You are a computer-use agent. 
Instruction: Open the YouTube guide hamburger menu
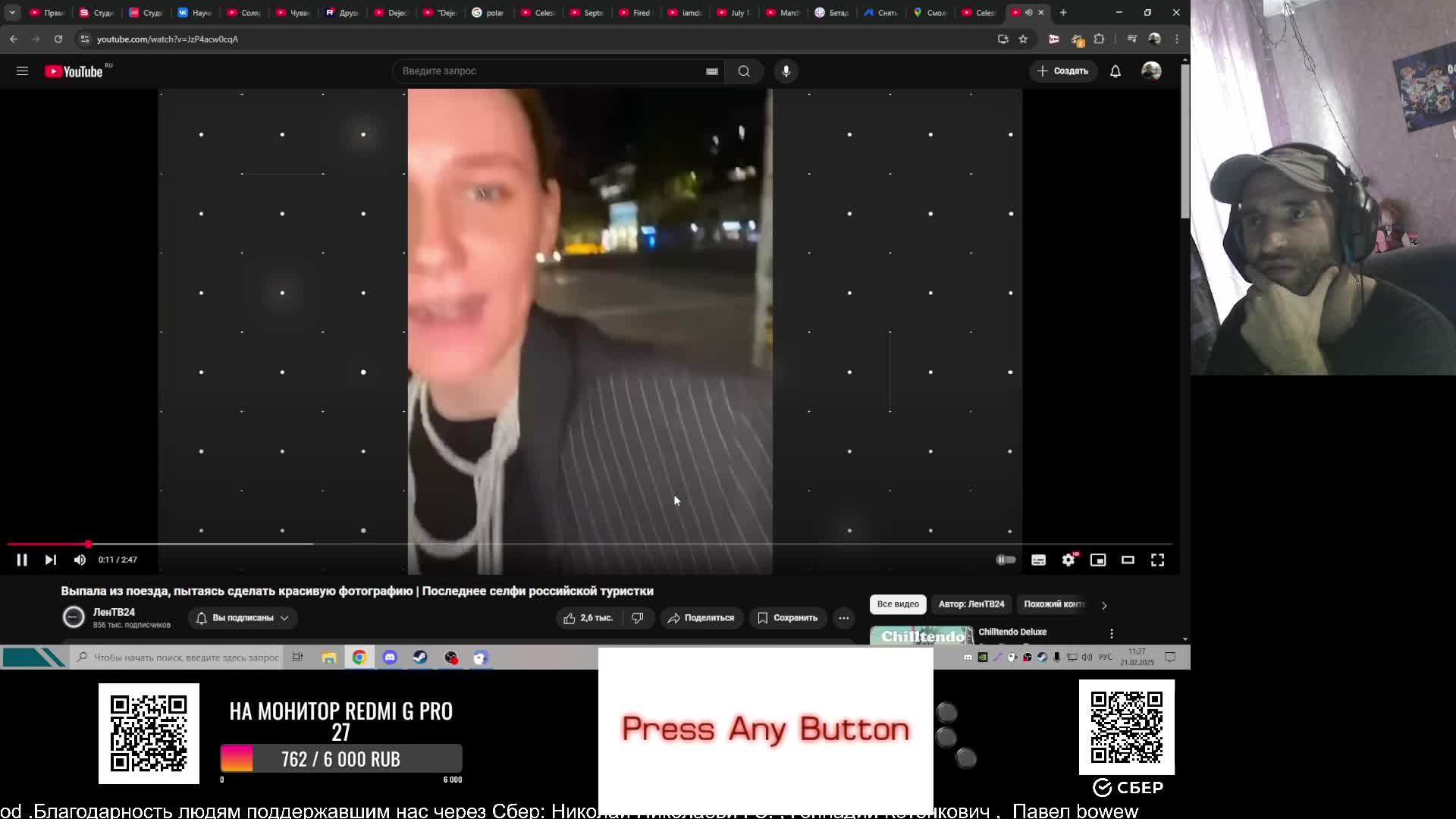click(22, 71)
